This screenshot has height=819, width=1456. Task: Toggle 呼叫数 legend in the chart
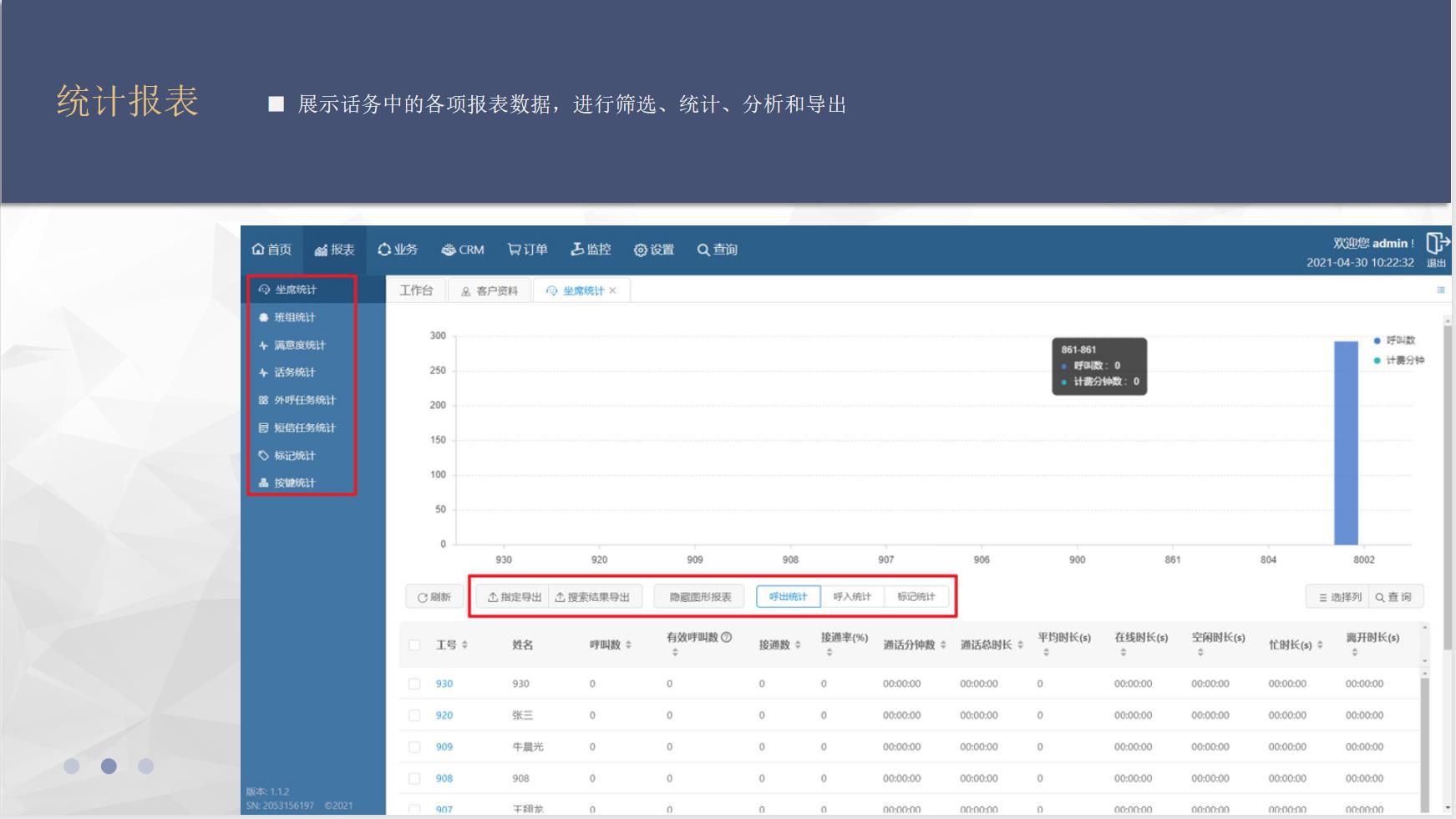click(1394, 341)
